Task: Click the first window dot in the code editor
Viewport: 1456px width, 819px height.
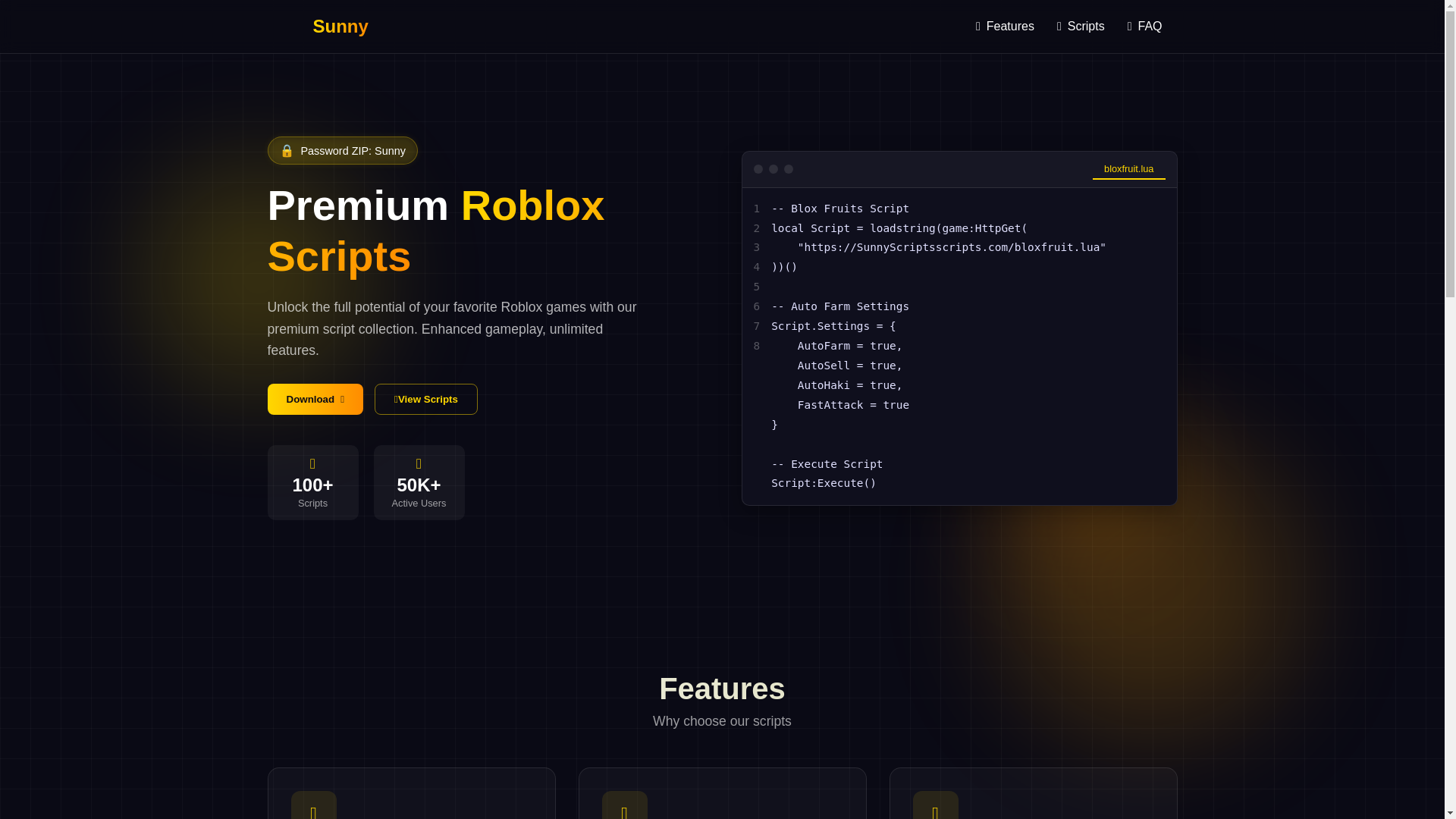Action: pos(758,169)
